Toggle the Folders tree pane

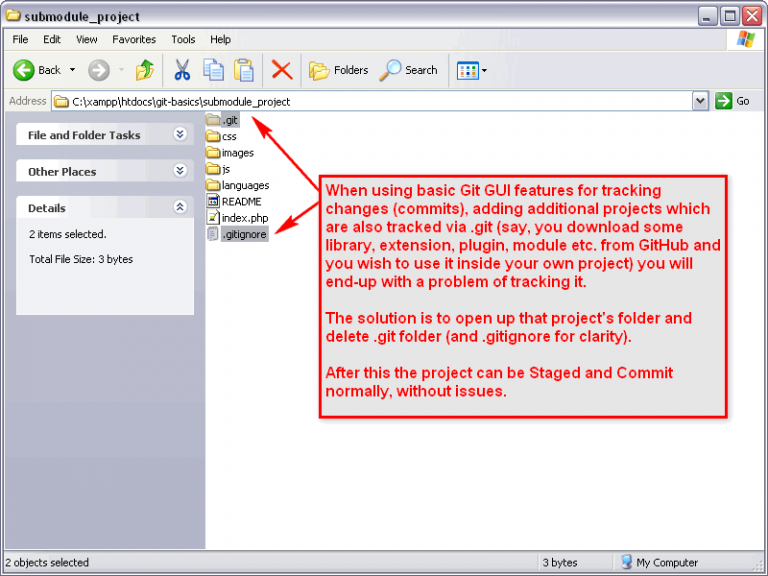[339, 70]
